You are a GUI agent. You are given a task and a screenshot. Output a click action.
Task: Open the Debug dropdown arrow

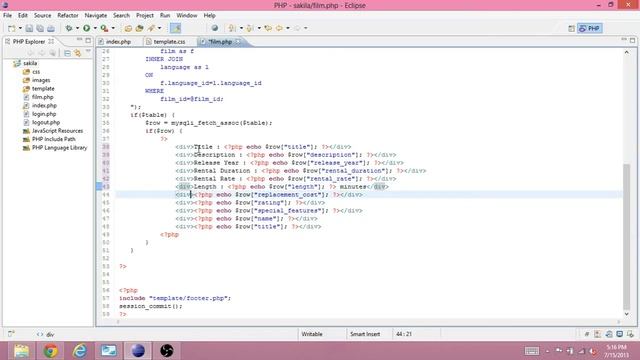[x=78, y=28]
